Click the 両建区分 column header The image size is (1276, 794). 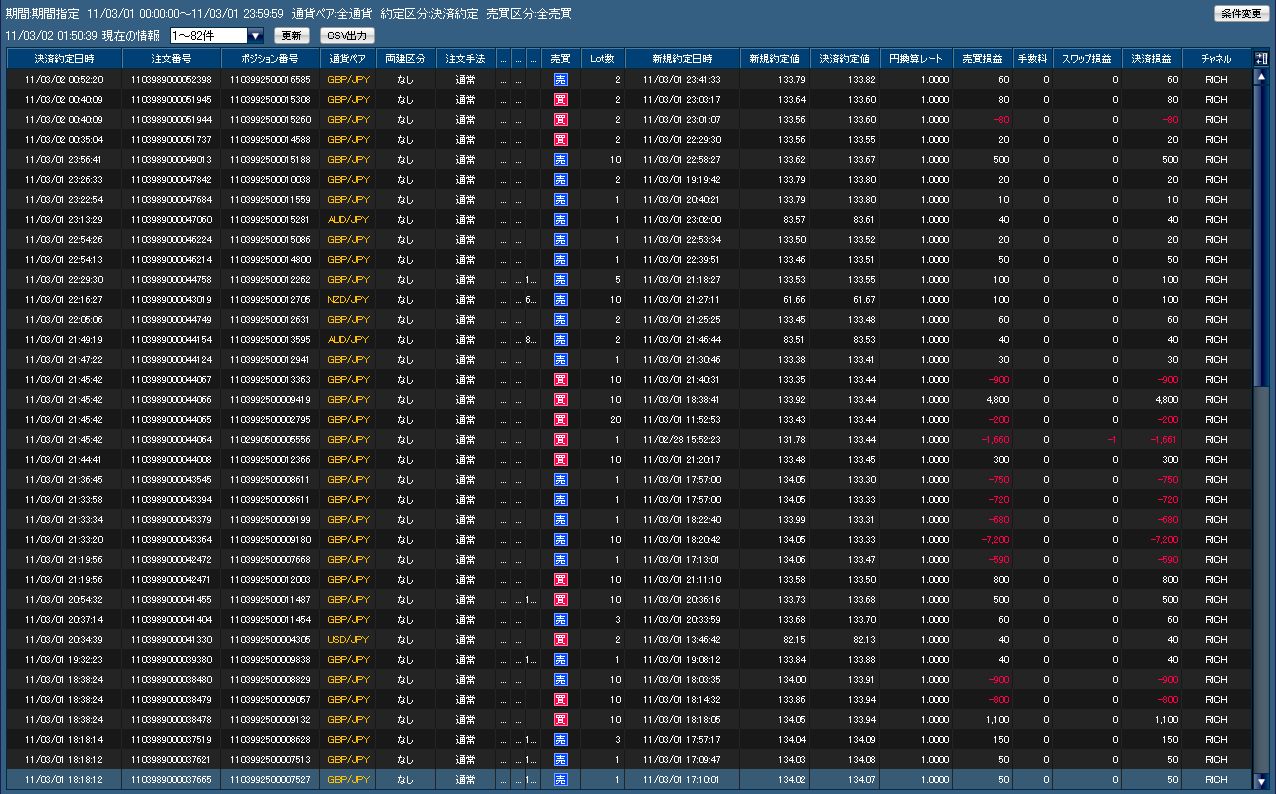(405, 59)
